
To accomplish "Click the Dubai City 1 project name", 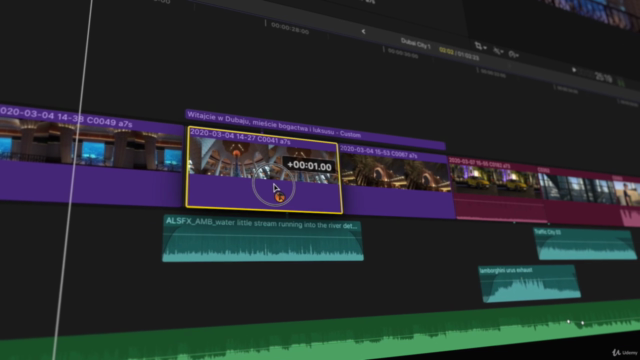I will pos(416,43).
